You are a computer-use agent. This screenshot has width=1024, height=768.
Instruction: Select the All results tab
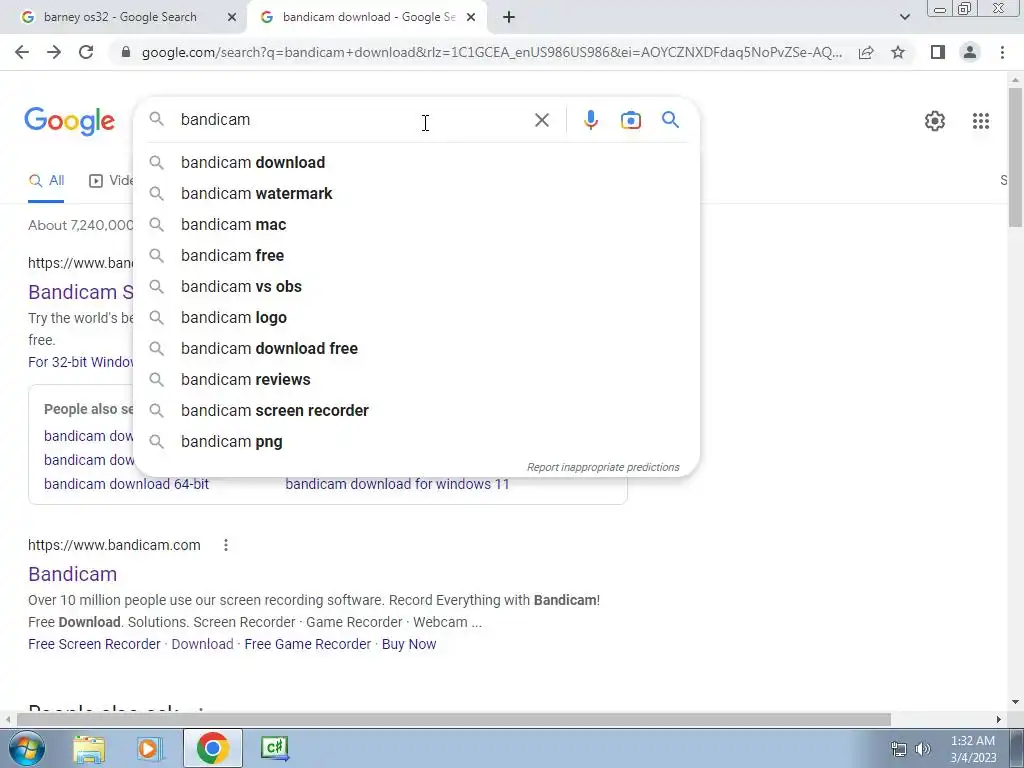(46, 180)
